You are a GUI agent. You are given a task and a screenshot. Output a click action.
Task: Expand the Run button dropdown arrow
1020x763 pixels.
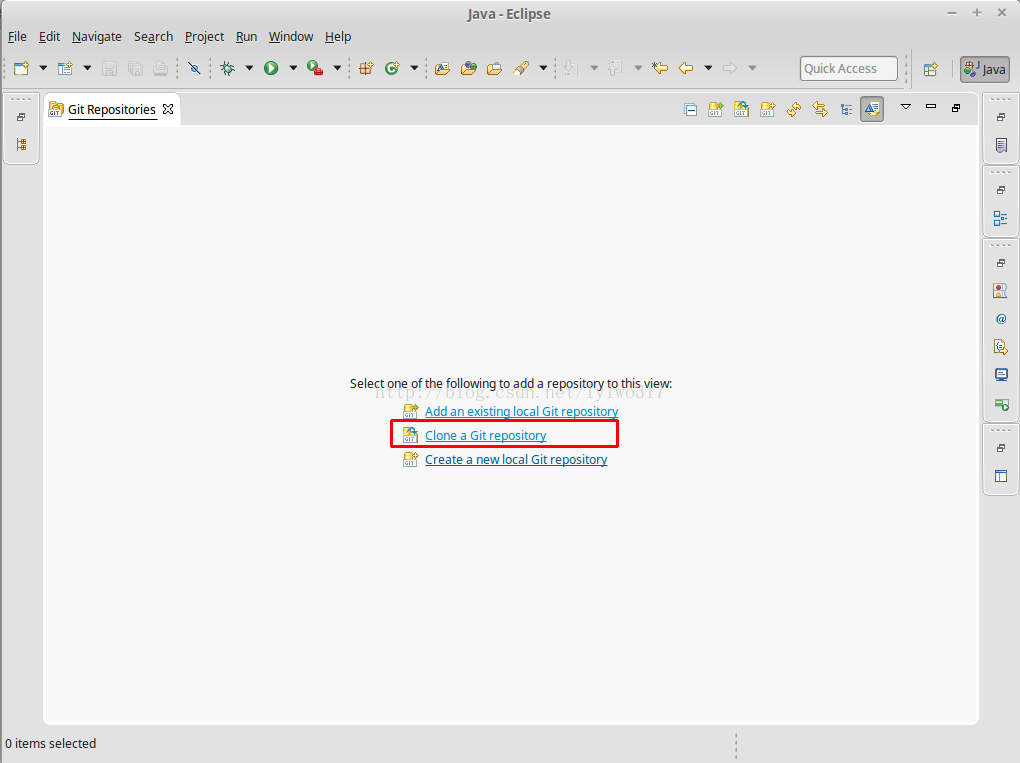293,68
